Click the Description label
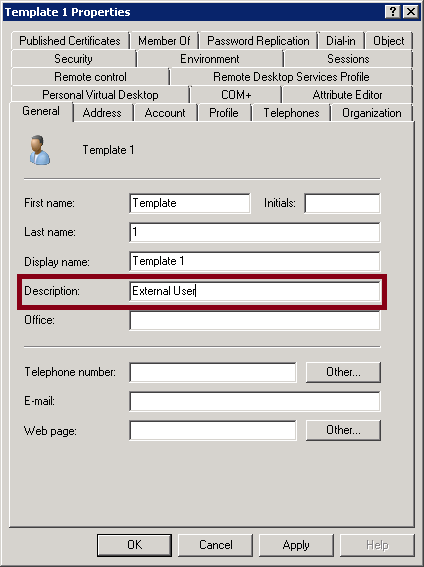Viewport: 424px width, 567px height. 52,291
